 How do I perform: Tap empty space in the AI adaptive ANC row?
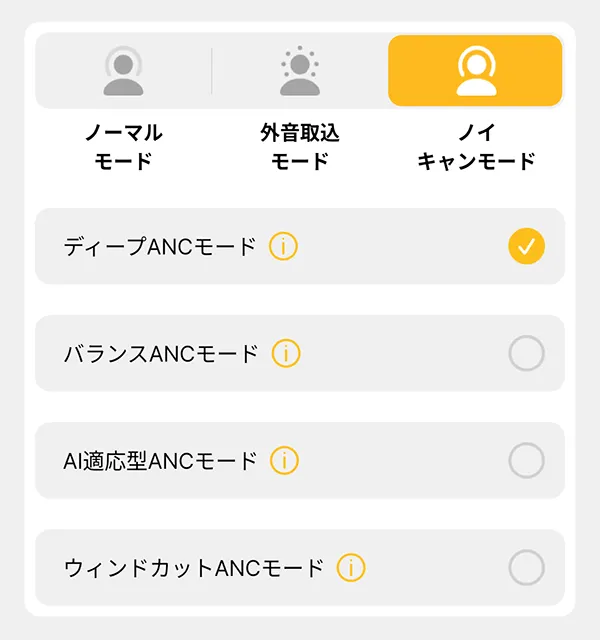[x=404, y=460]
